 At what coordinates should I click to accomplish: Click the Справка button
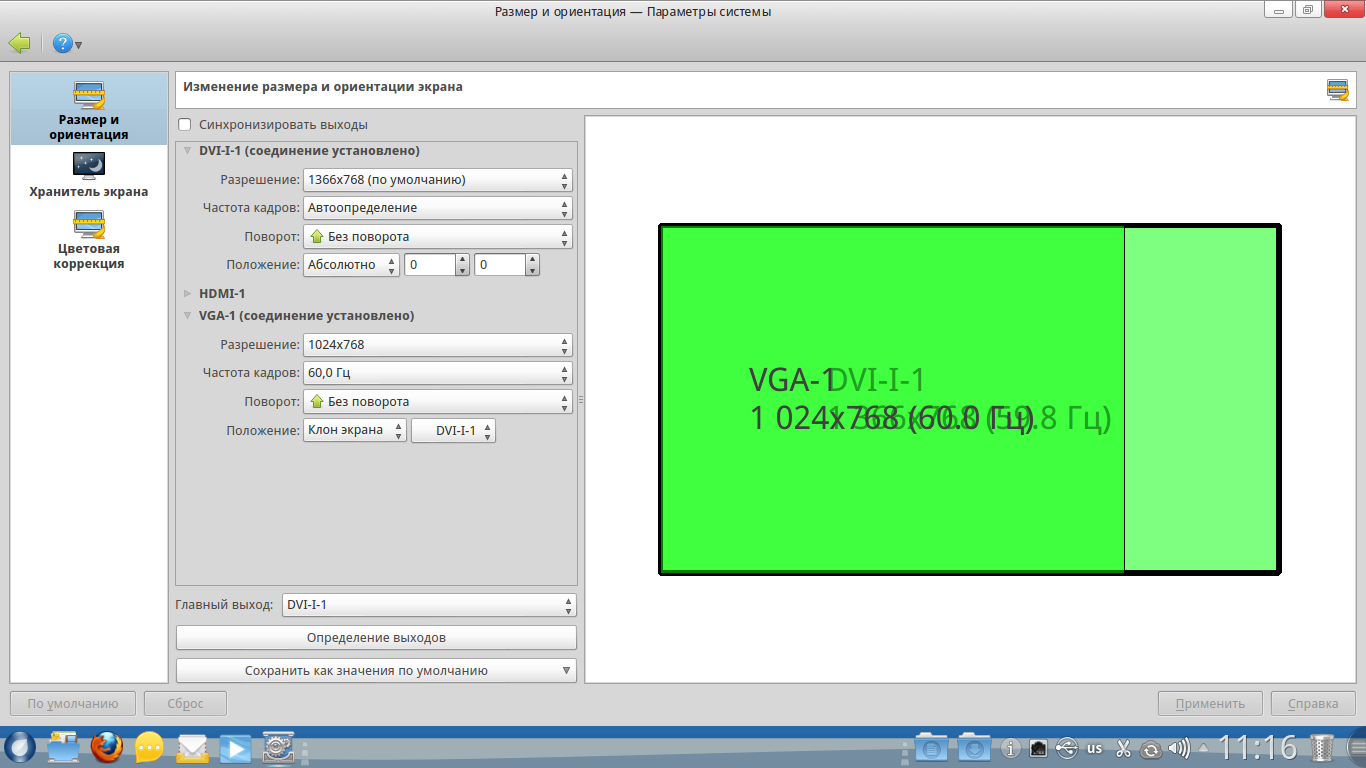[x=1313, y=704]
